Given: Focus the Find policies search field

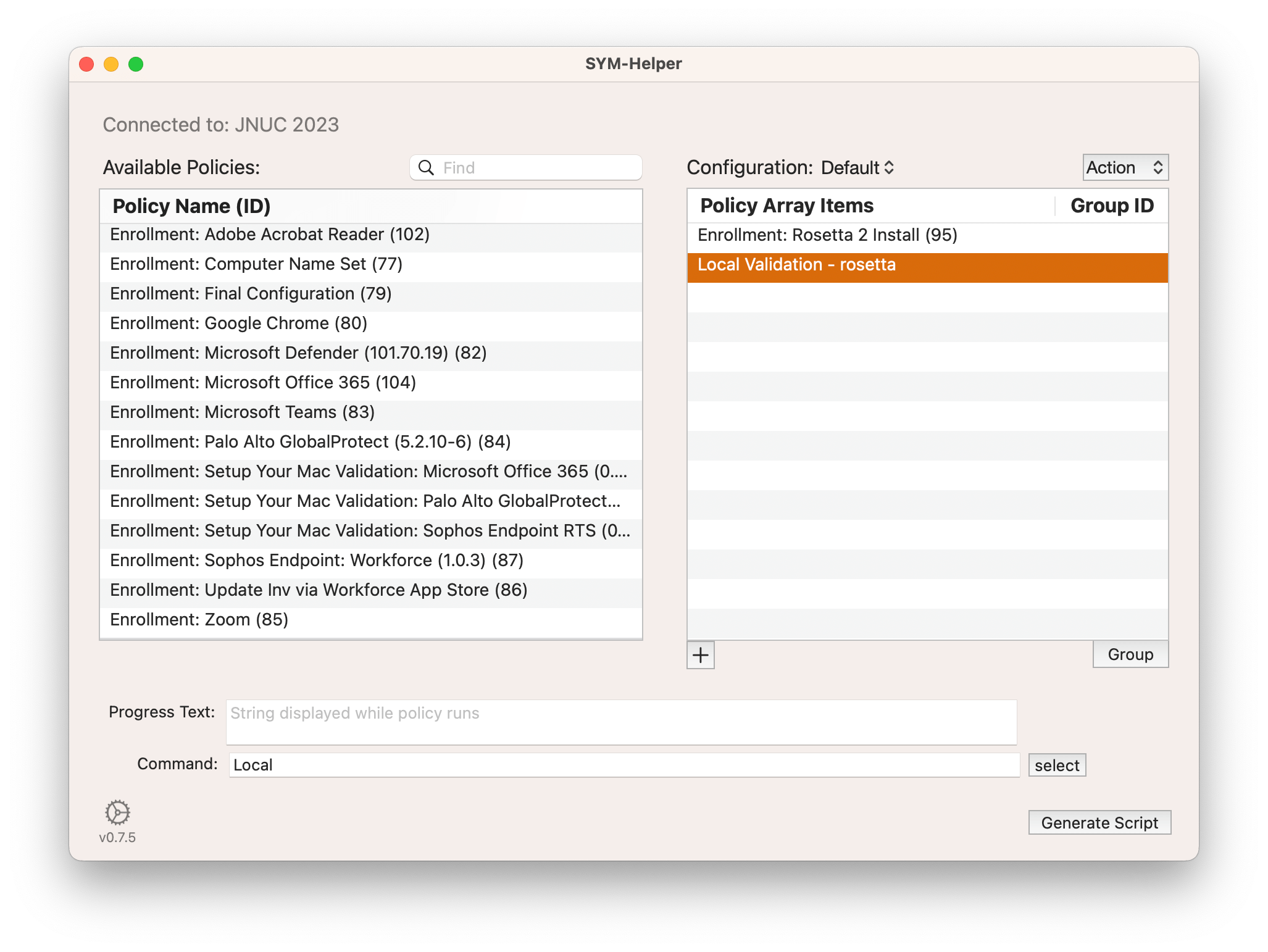Looking at the screenshot, I should point(537,168).
